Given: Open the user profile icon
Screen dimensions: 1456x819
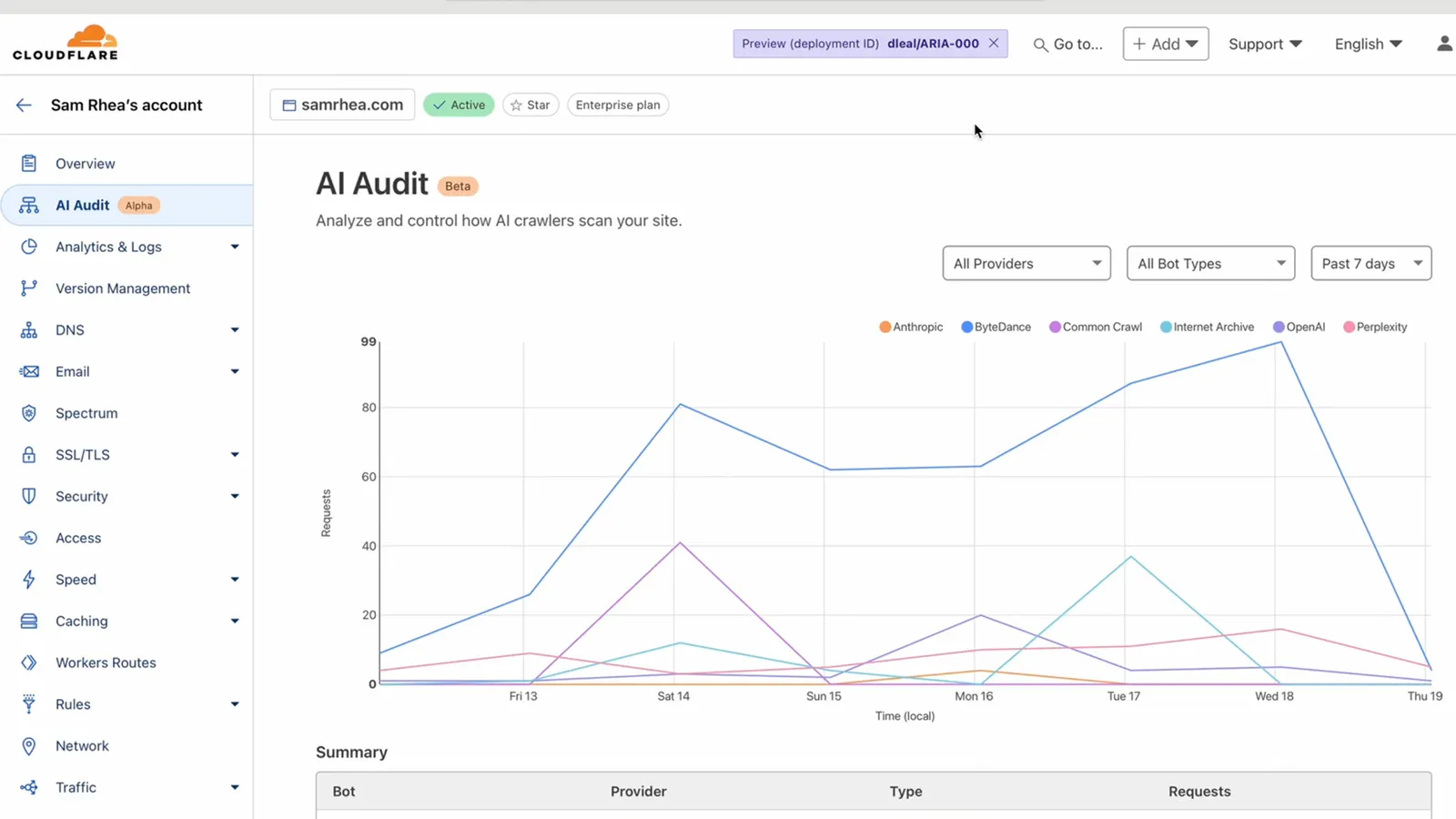Looking at the screenshot, I should [1444, 44].
